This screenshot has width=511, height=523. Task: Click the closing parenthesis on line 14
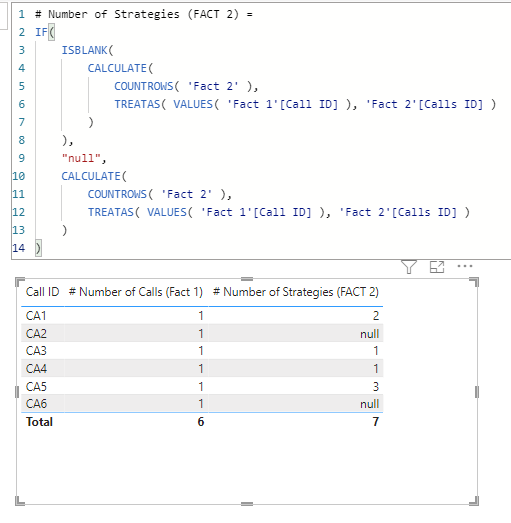click(x=38, y=248)
